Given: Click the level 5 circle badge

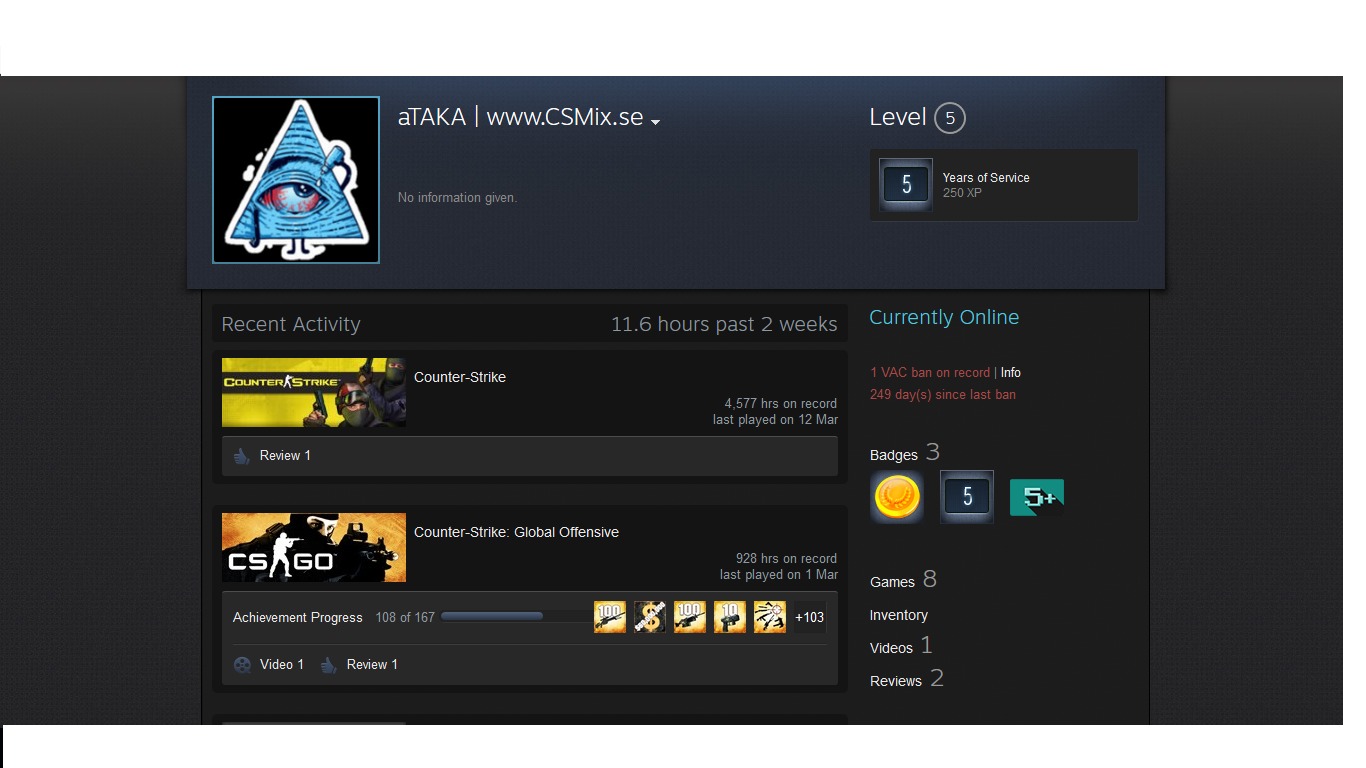Looking at the screenshot, I should [950, 118].
